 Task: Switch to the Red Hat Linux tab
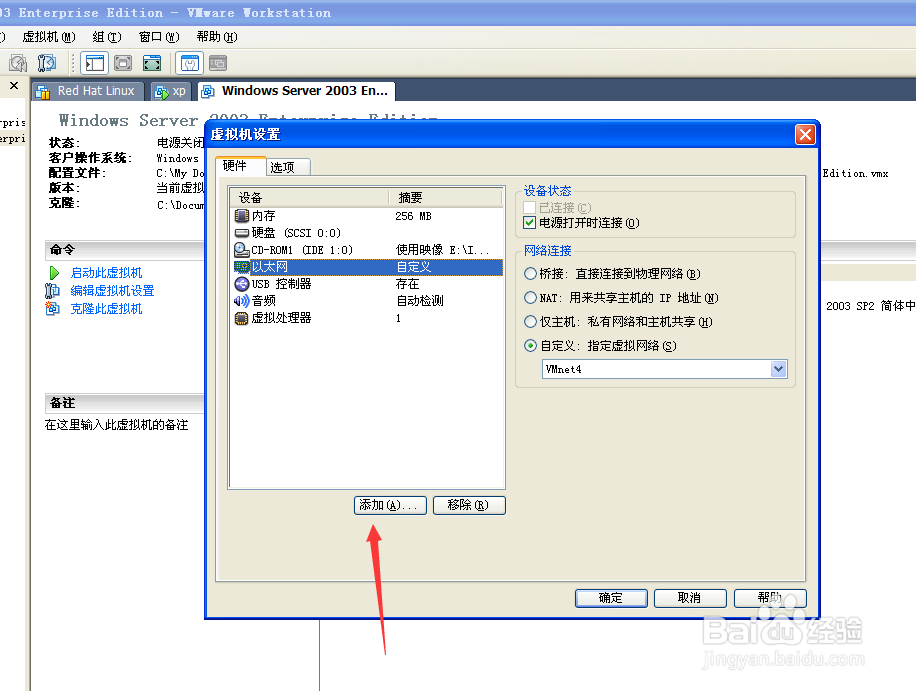coord(86,91)
